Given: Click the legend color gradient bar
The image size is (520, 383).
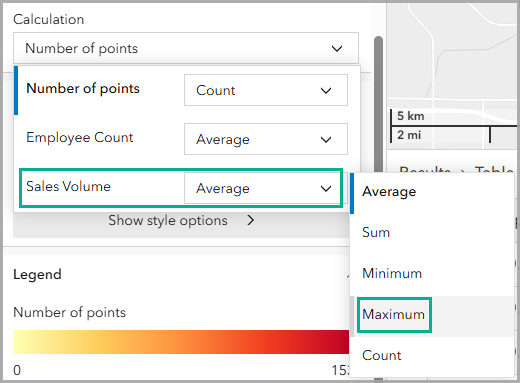Looking at the screenshot, I should coord(181,342).
